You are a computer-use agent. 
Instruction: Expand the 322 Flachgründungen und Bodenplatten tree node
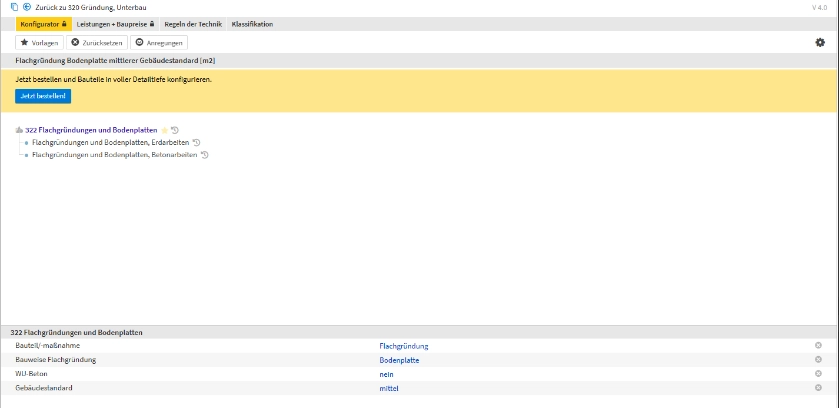point(19,130)
